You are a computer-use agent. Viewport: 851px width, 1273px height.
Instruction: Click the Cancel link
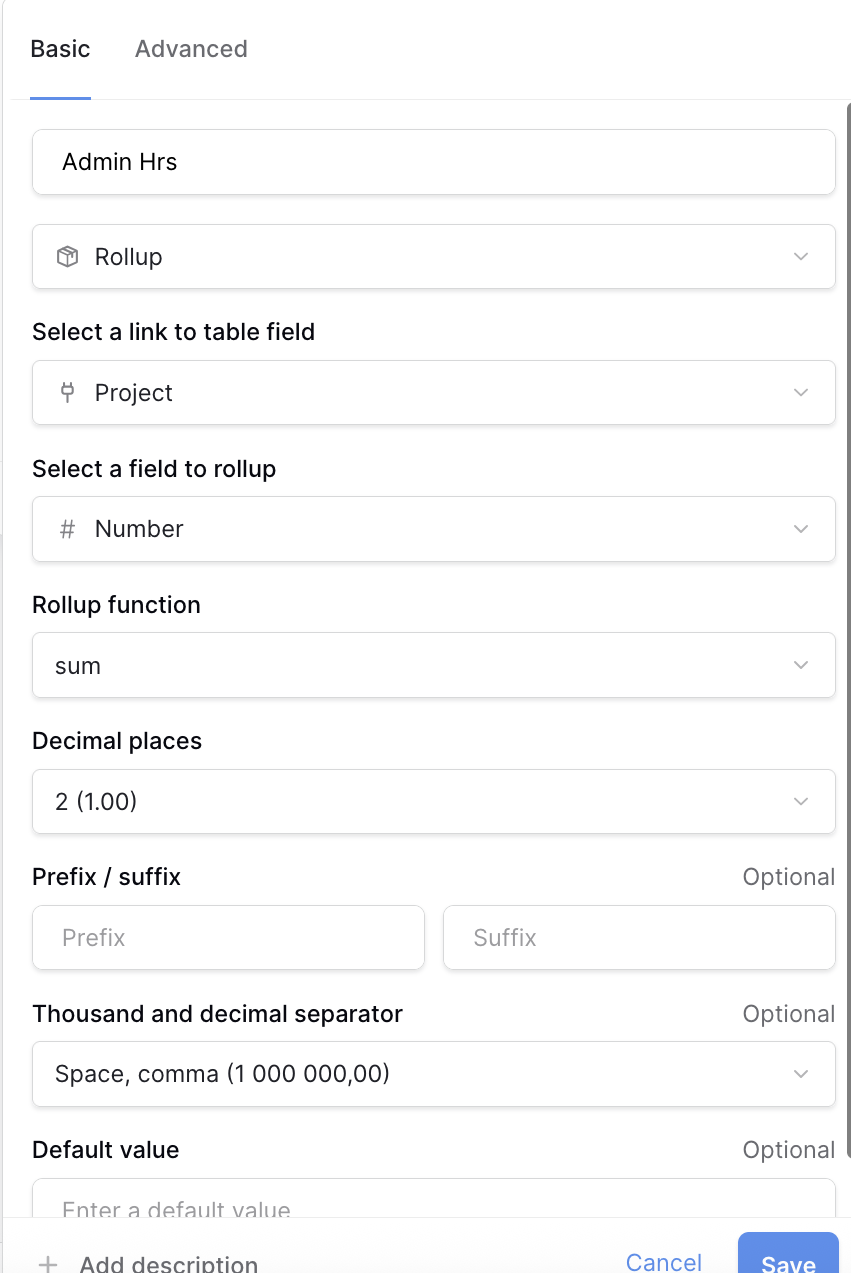pos(663,1262)
